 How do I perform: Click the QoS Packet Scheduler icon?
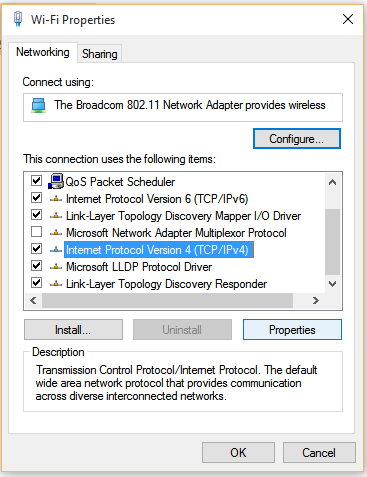click(x=56, y=181)
